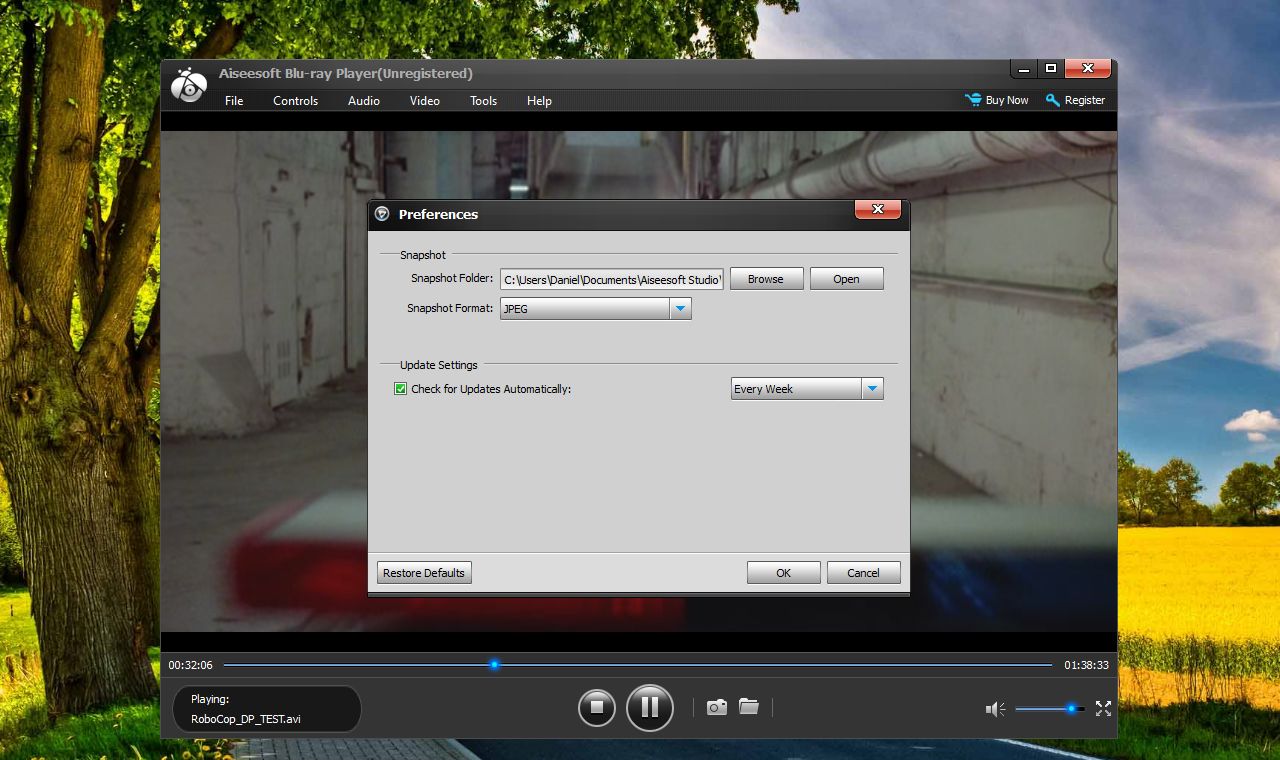Open the Help menu
This screenshot has height=760, width=1280.
coord(540,101)
